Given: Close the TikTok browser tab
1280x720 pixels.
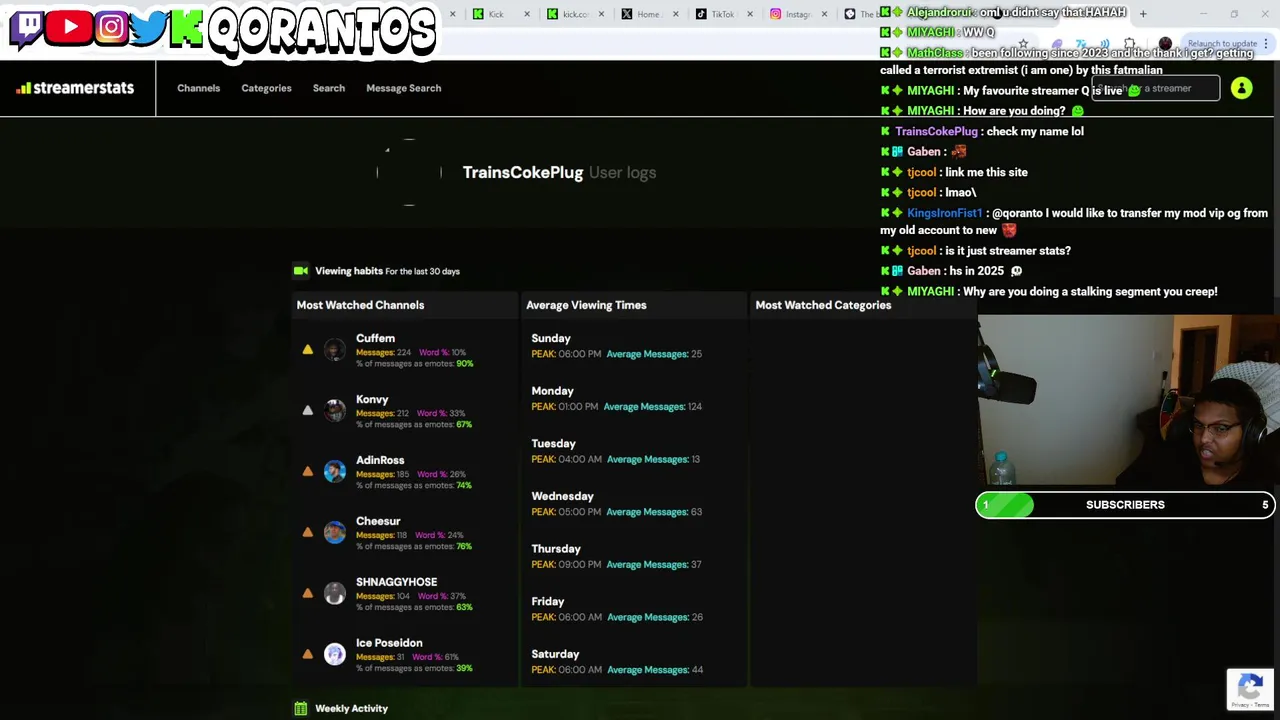Looking at the screenshot, I should pyautogui.click(x=751, y=14).
